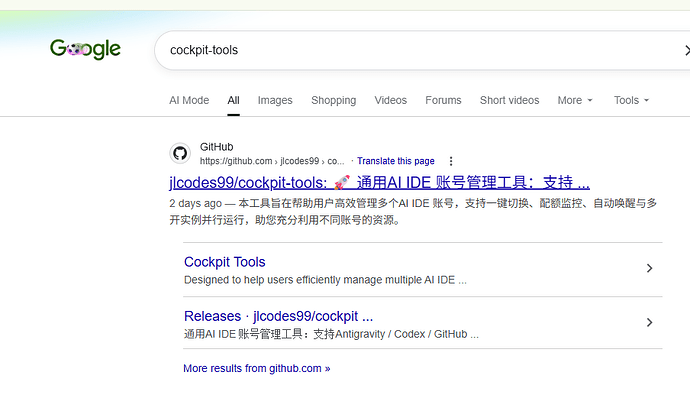Switch to the Forums tab
Screen dimensions: 690x397
coord(443,100)
